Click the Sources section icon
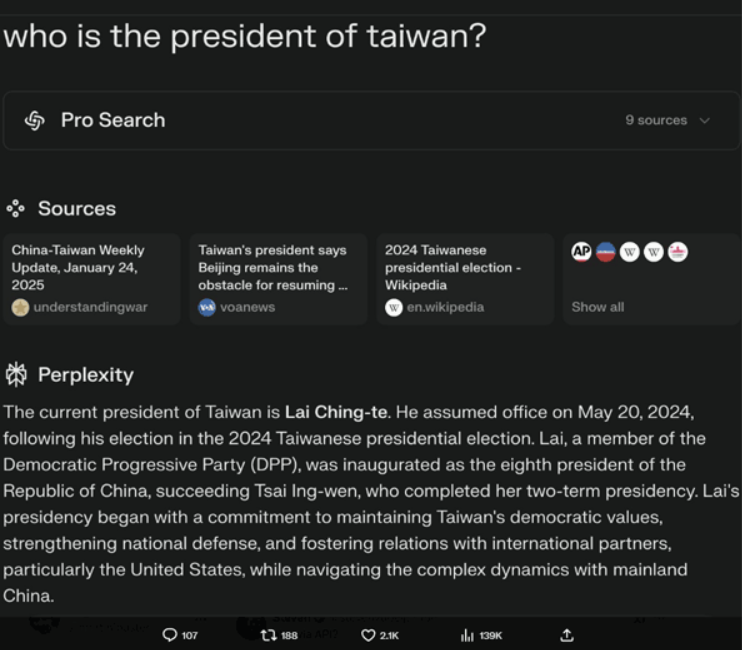The height and width of the screenshot is (650, 742). point(16,209)
